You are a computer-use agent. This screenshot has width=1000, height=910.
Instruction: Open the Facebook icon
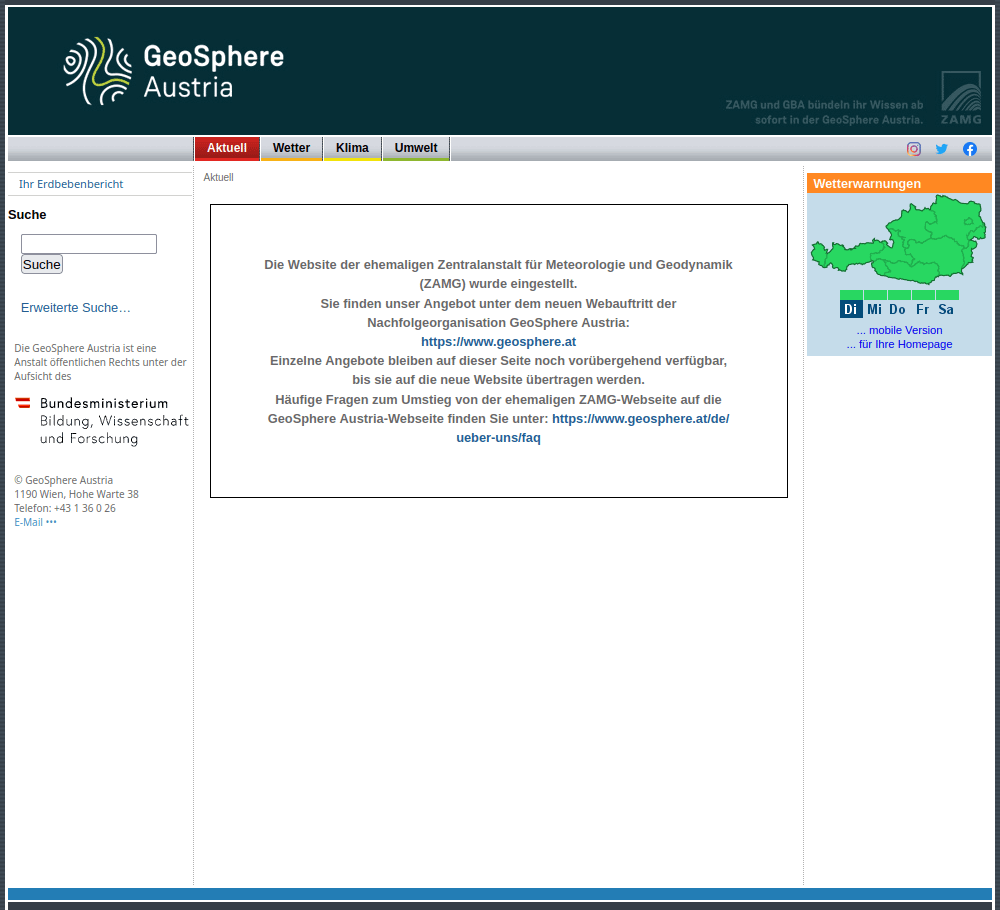click(969, 149)
